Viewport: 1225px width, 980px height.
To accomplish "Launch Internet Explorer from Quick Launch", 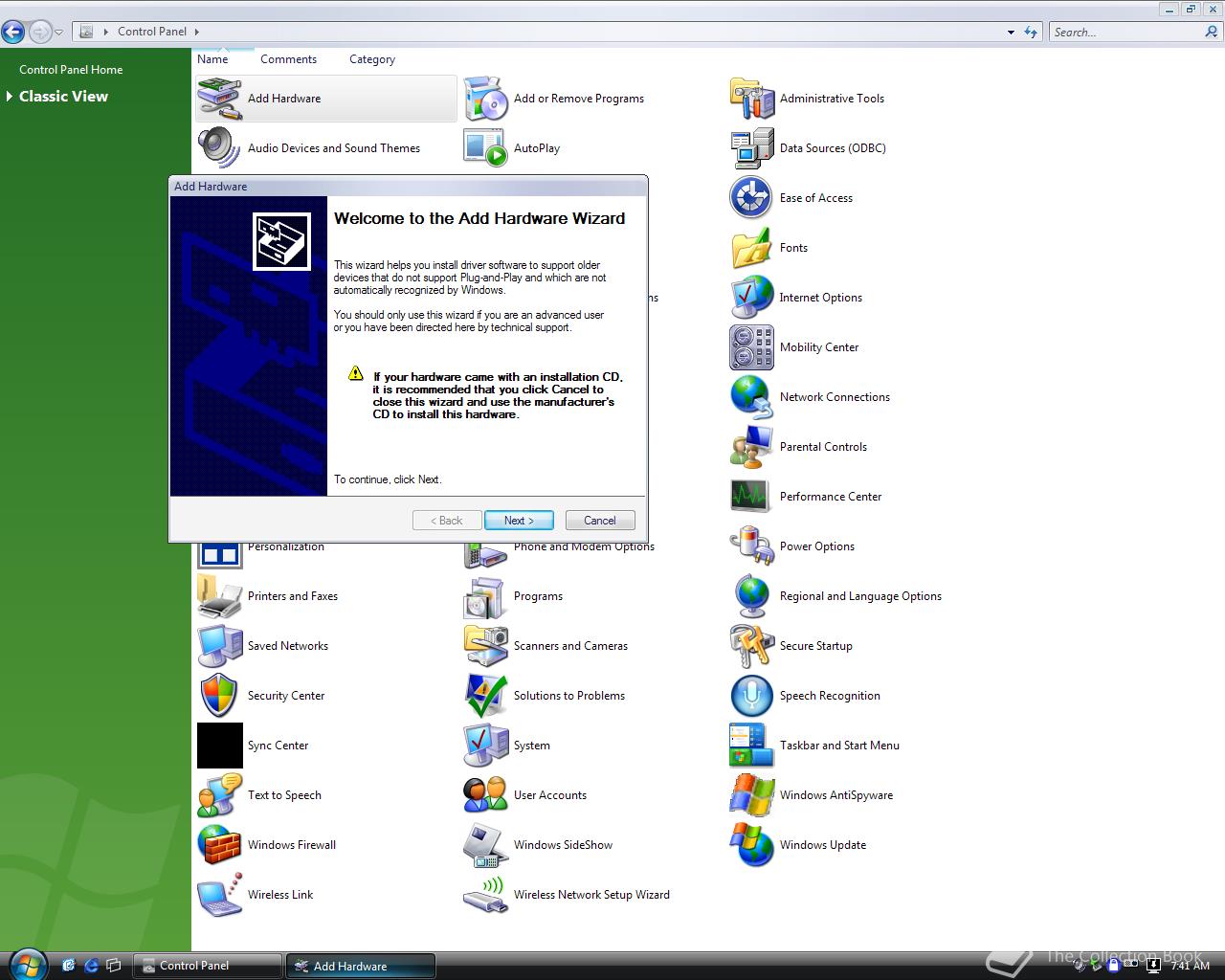I will (92, 966).
